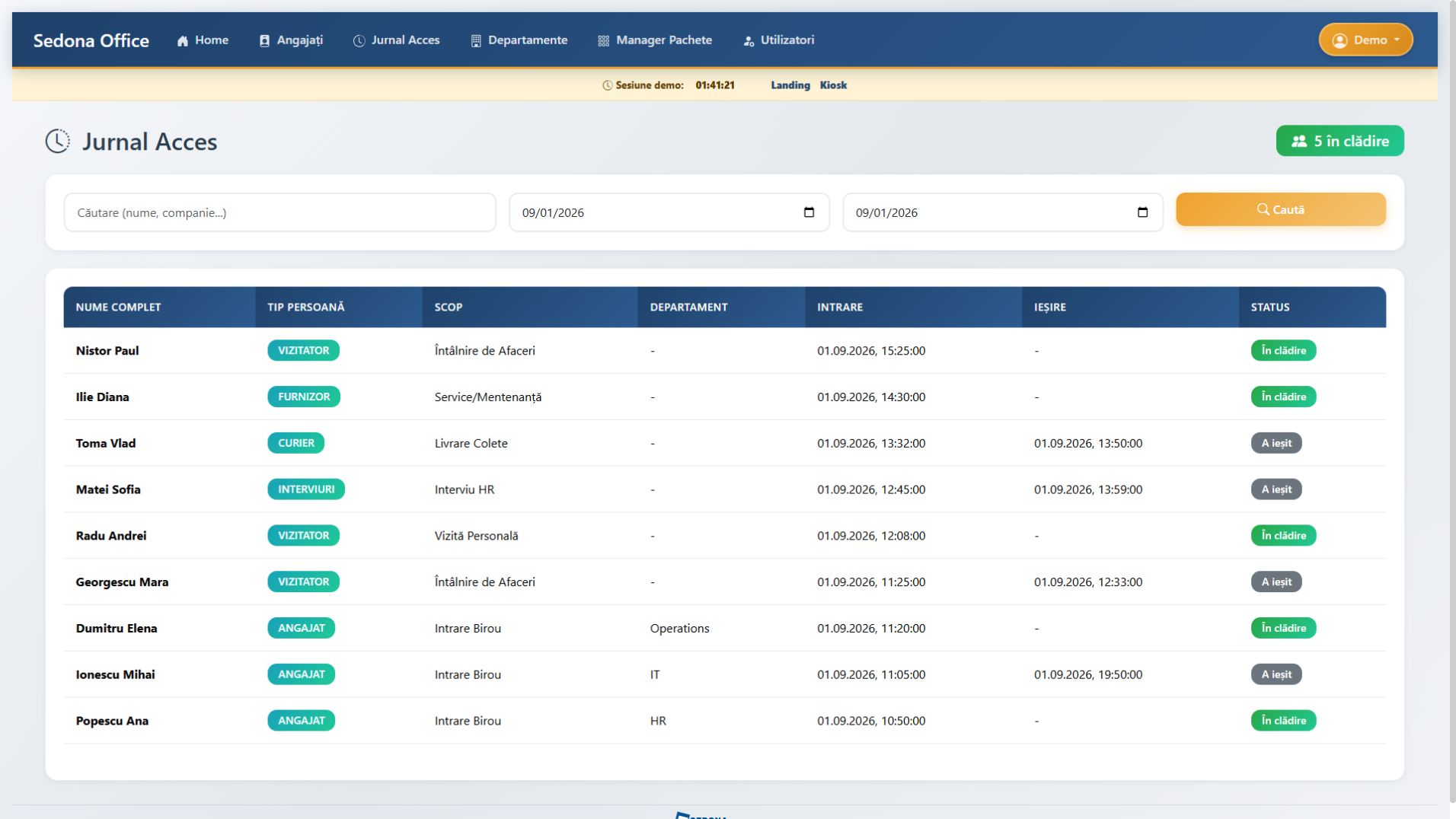Click the magnifier icon in Caută button
Screen dimensions: 1456x819
coord(1263,209)
